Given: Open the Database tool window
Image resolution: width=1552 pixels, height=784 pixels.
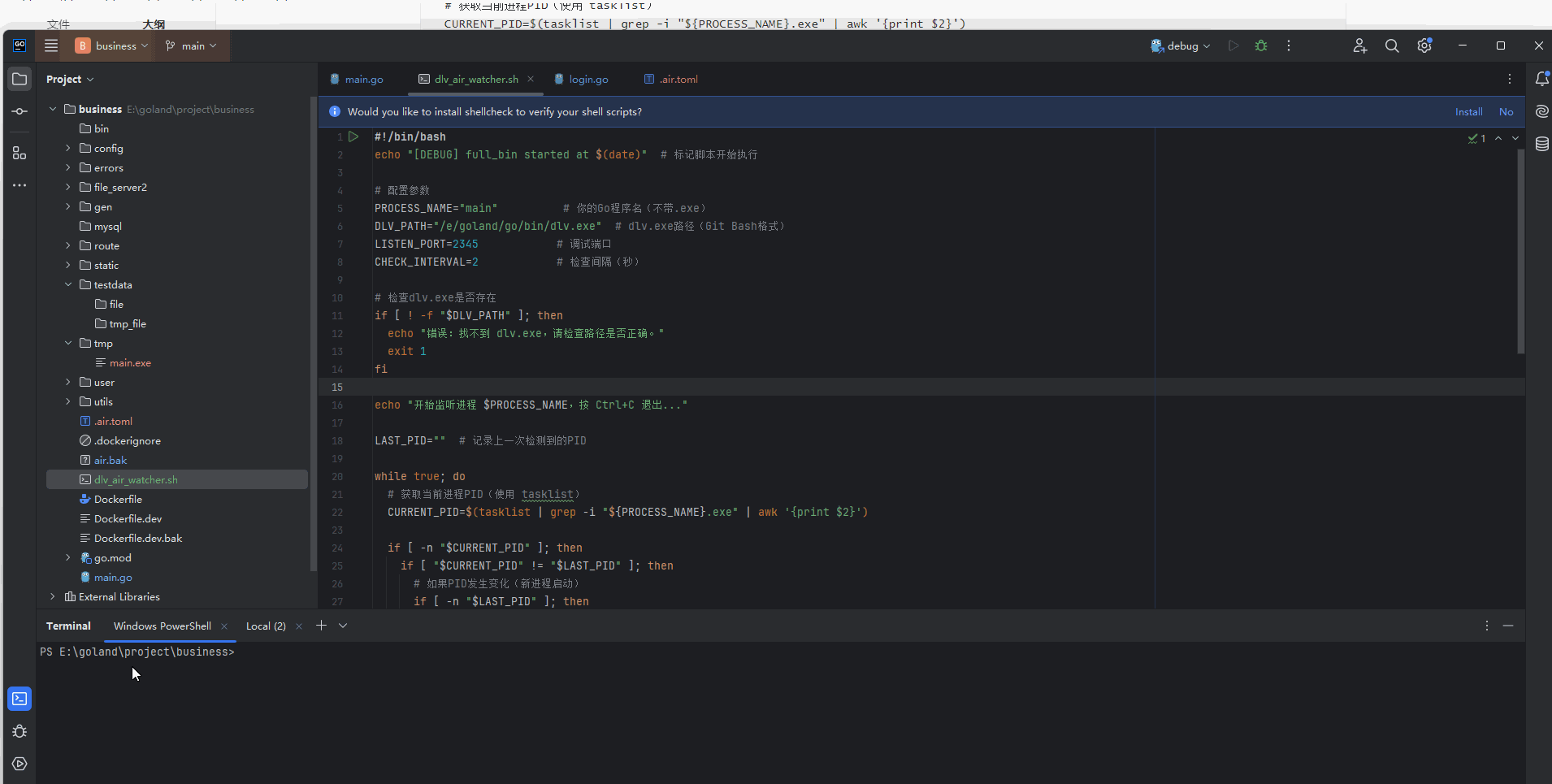Looking at the screenshot, I should pos(1541,144).
